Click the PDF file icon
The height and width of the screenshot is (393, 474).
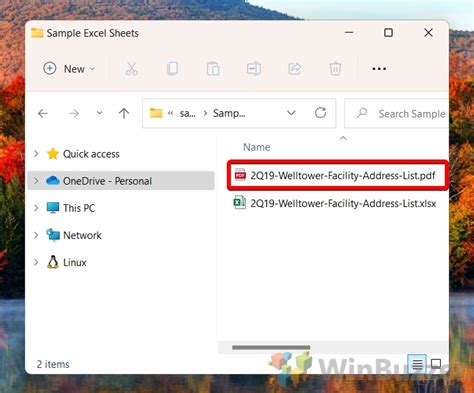click(240, 175)
